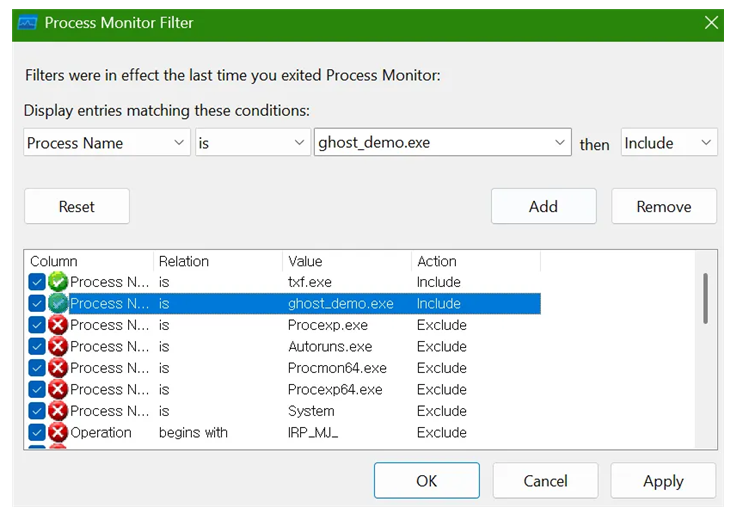Image resolution: width=738 pixels, height=513 pixels.
Task: Click red exclude icon on Procexp.exe row
Action: (x=58, y=325)
